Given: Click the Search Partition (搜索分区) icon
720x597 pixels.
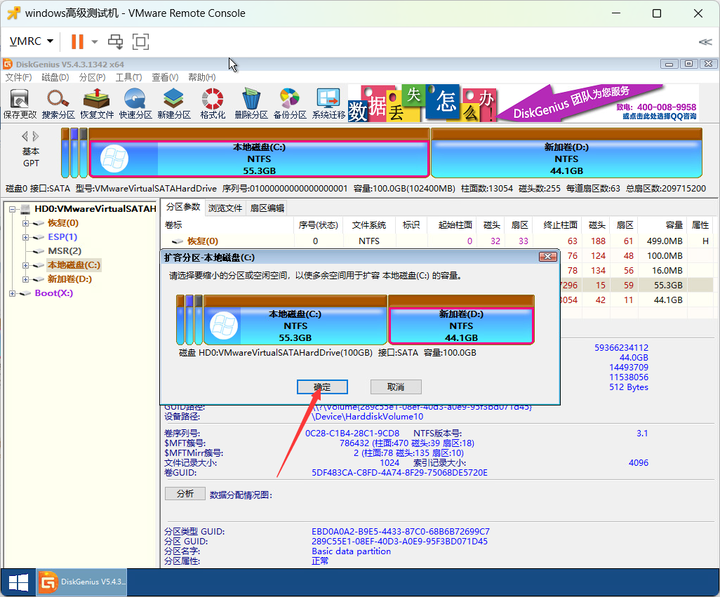Looking at the screenshot, I should tap(58, 104).
